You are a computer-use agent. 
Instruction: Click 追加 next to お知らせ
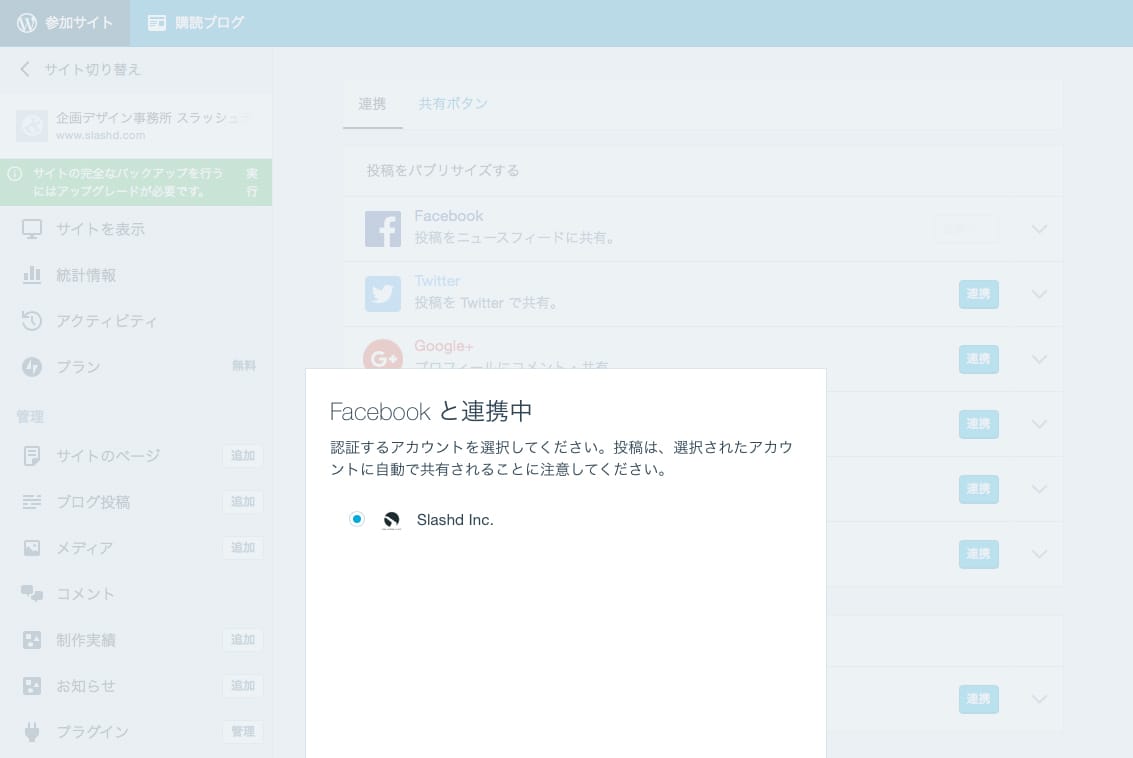point(243,686)
